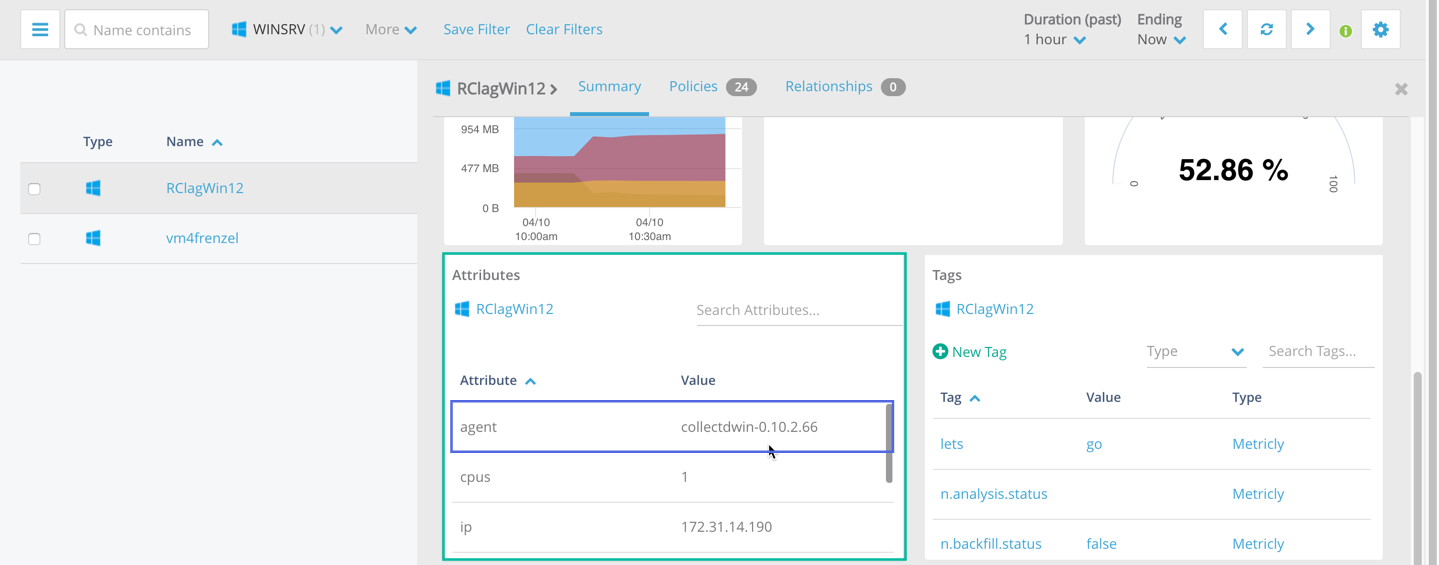Open the tag Type dropdown

(x=1196, y=352)
